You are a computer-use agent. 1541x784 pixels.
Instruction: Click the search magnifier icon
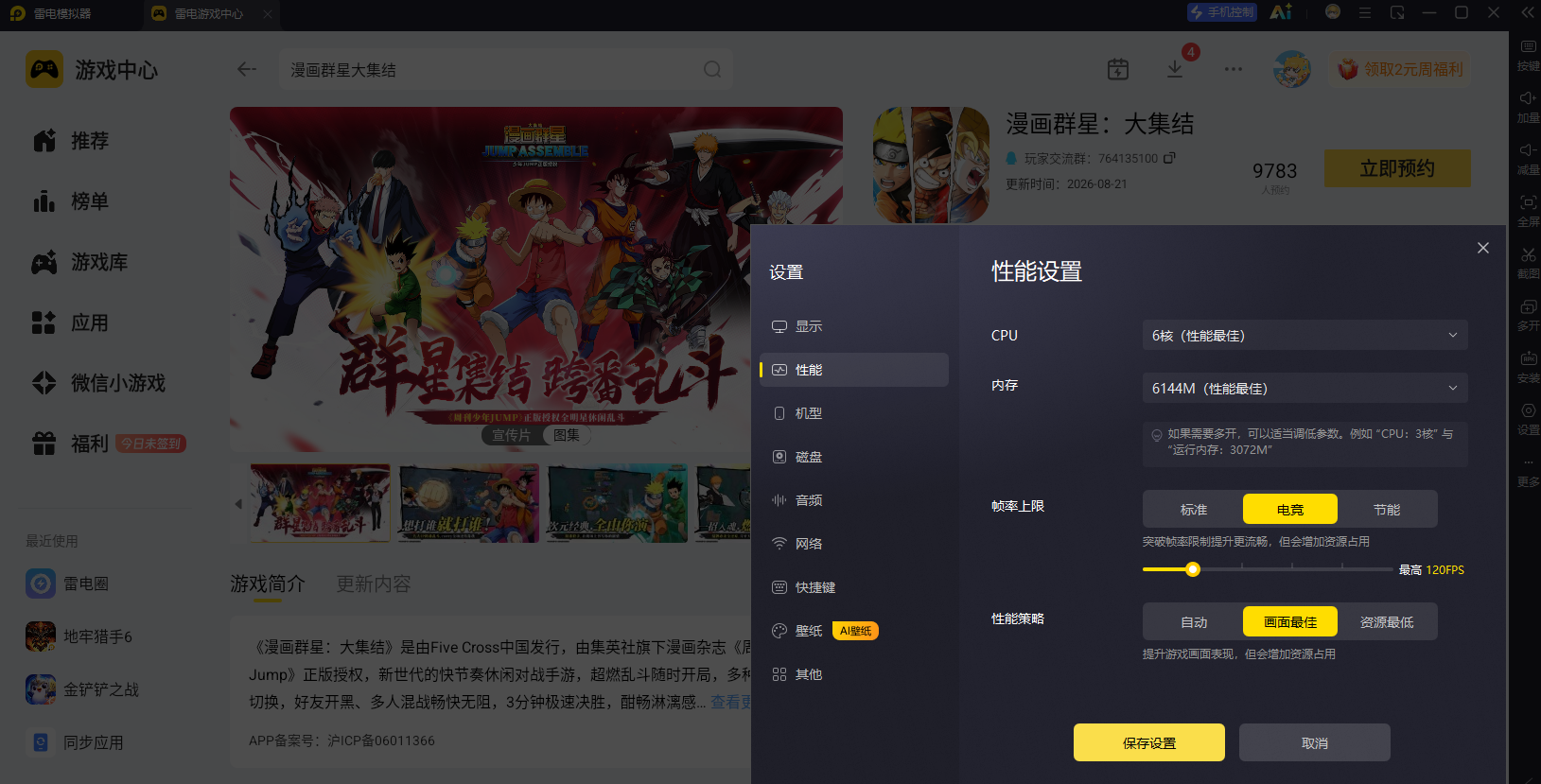[712, 69]
